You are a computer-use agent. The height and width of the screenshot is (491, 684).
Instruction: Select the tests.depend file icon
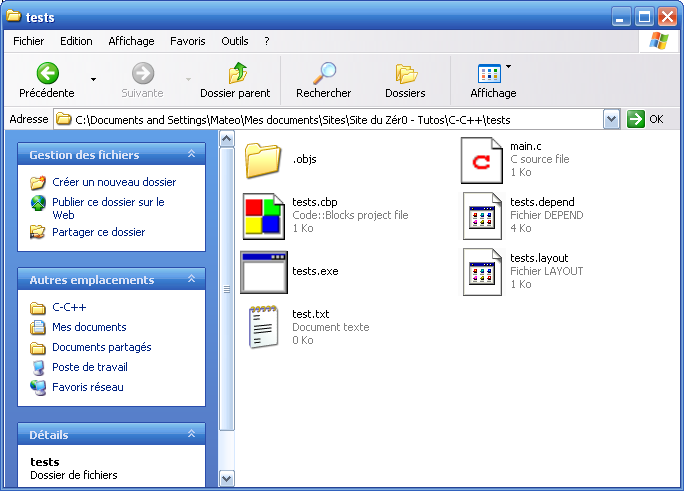point(481,215)
